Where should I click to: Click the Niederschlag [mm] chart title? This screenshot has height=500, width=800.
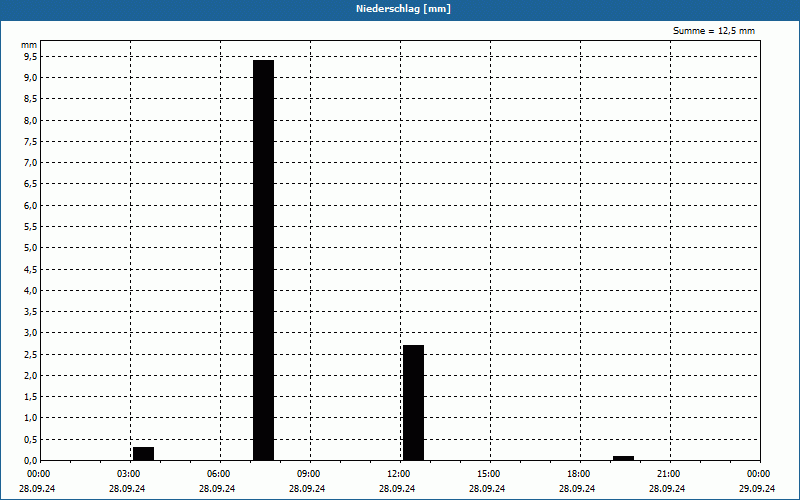pos(403,9)
